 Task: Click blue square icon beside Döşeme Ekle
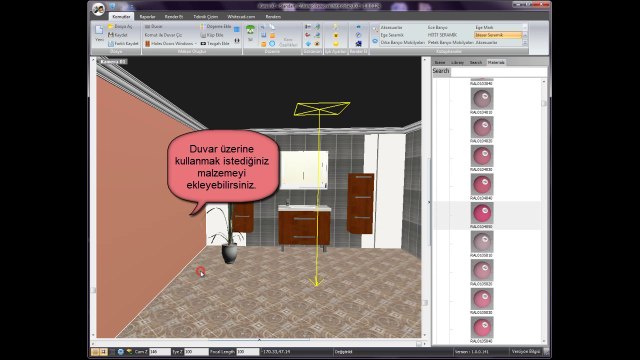[x=236, y=29]
